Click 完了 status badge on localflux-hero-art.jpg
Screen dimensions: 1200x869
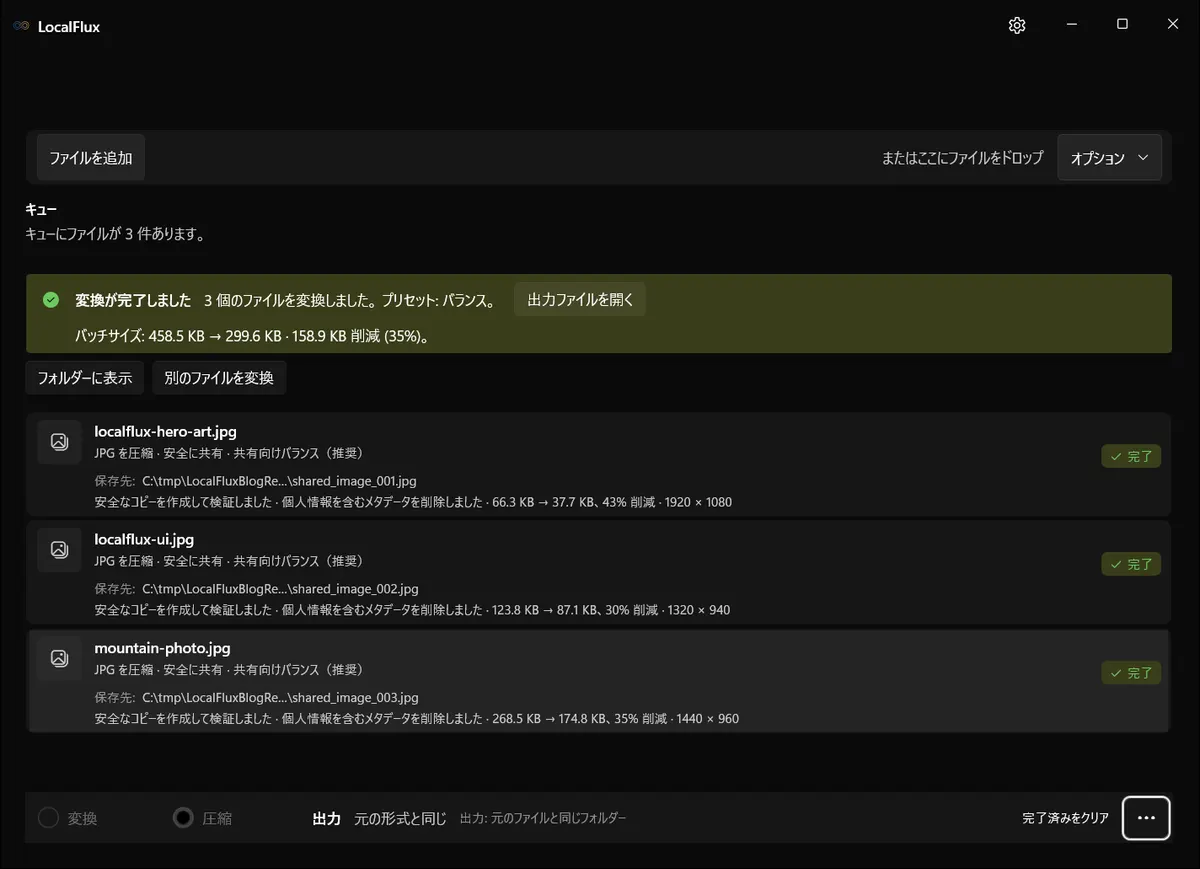tap(1131, 456)
